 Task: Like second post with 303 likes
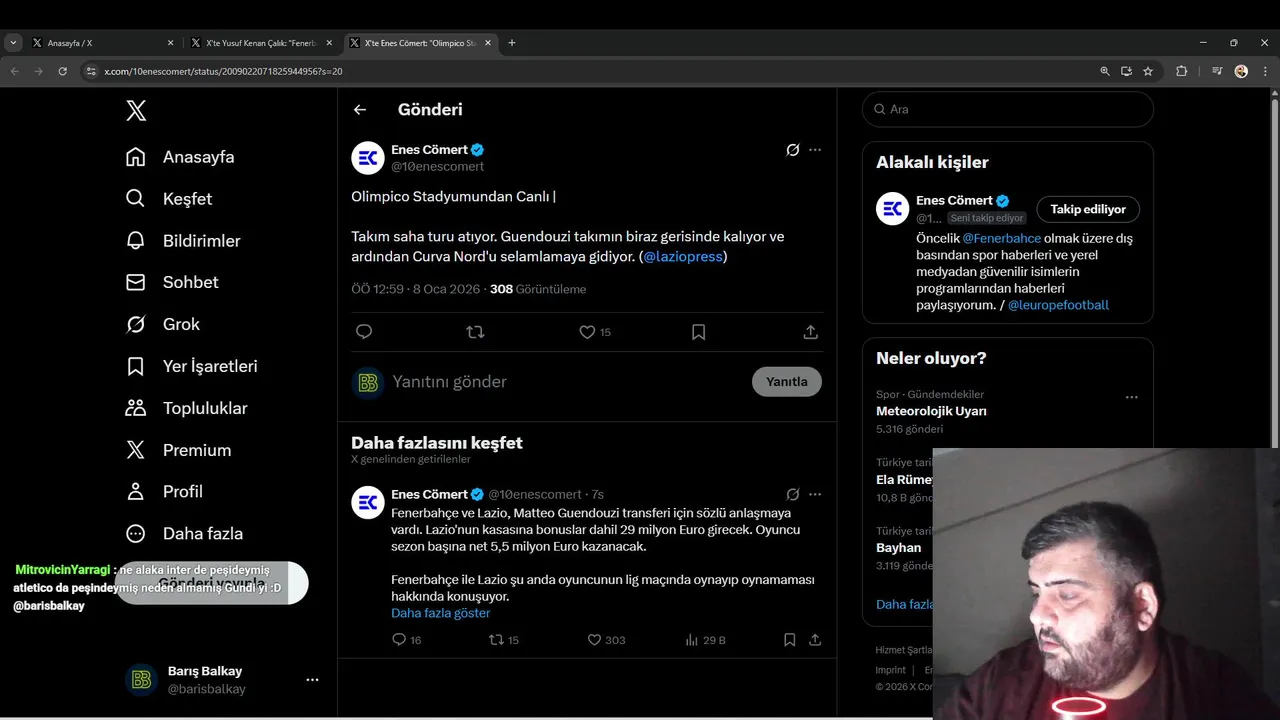point(606,640)
